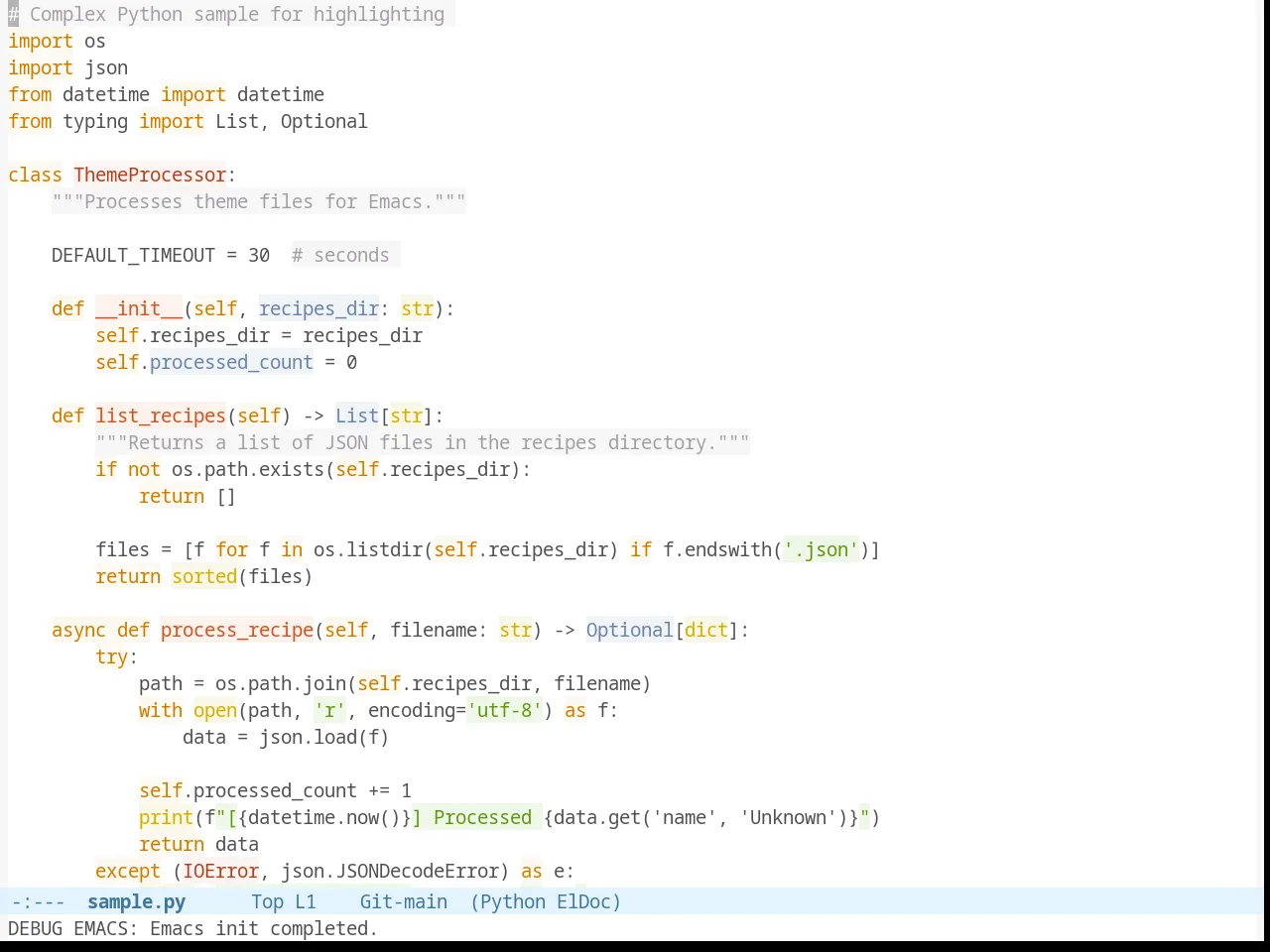
Task: Click processed_count attribute assignment to 0
Action: pyautogui.click(x=231, y=362)
